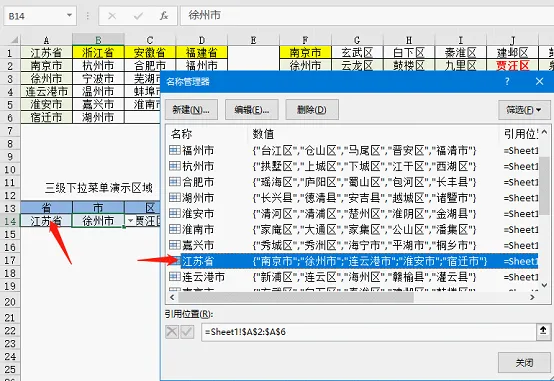
Task: Select the highlighted 江苏省 name entry
Action: (353, 261)
